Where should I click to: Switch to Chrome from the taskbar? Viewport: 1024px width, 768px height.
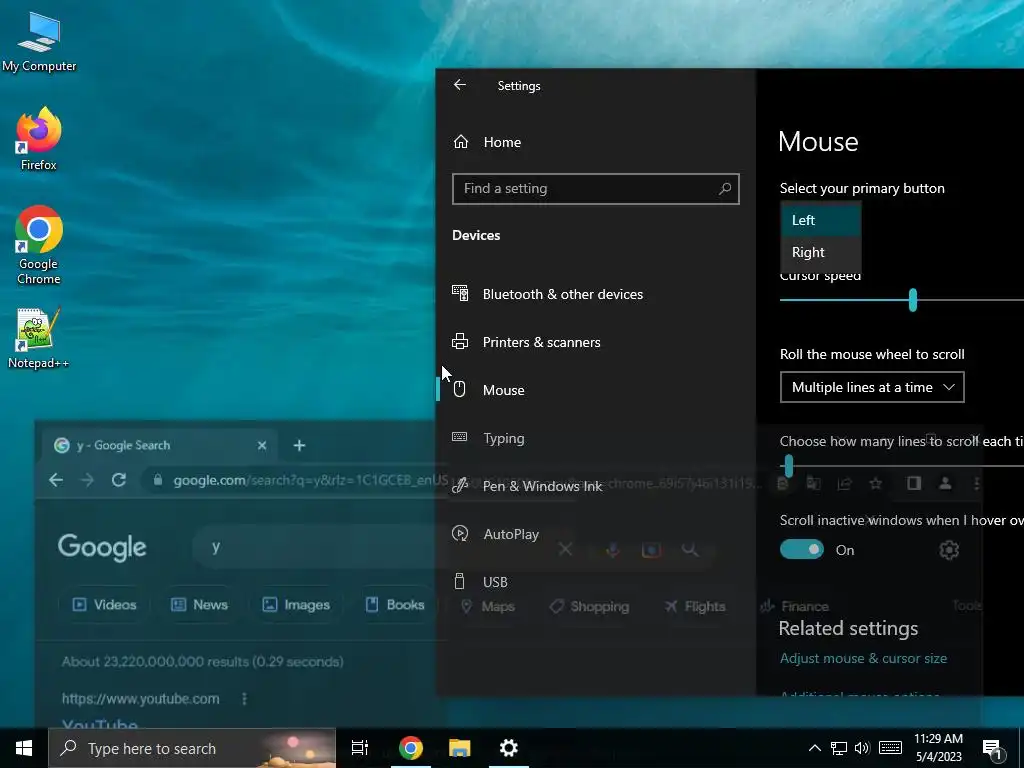coord(411,748)
